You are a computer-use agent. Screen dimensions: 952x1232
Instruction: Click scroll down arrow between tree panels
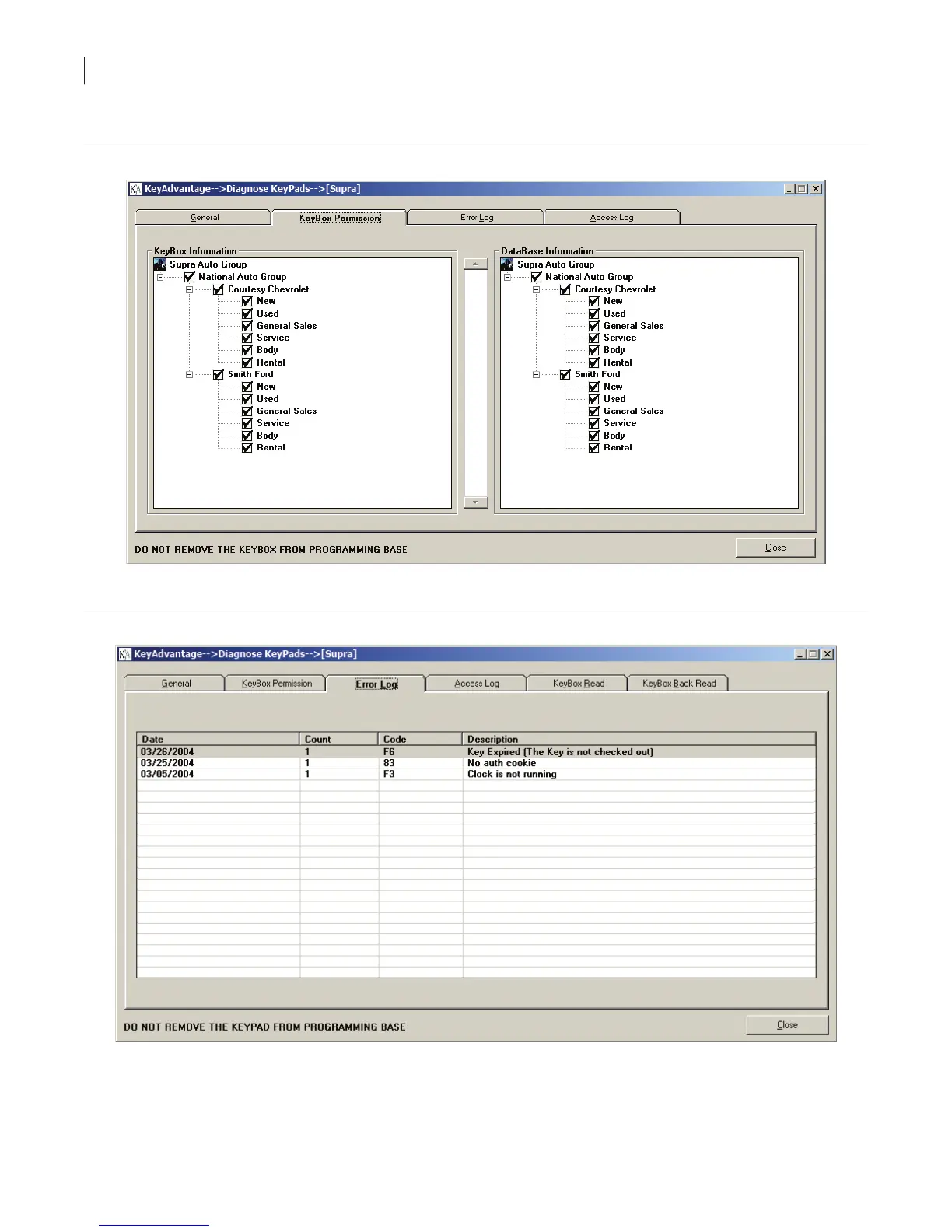coord(475,502)
